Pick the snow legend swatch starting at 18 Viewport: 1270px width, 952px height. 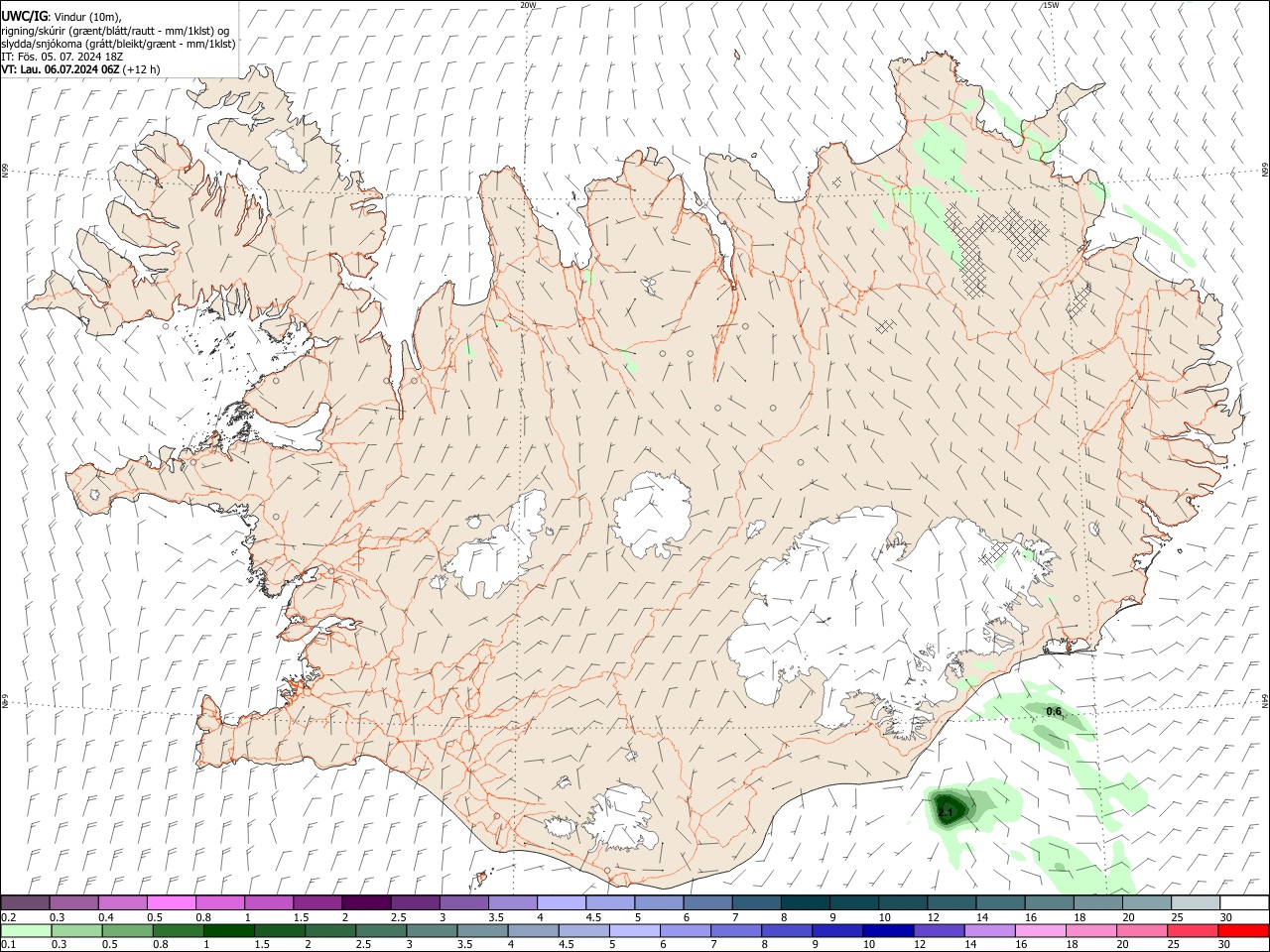point(1097,902)
